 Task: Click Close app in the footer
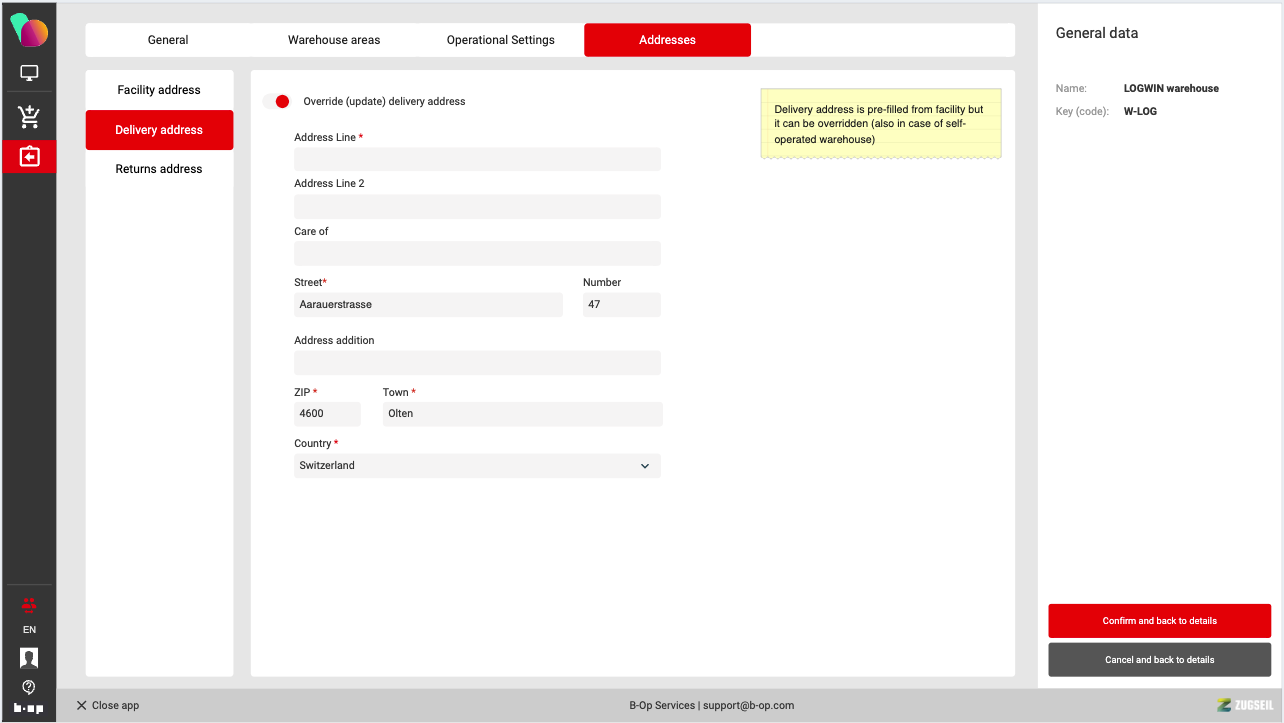[108, 705]
